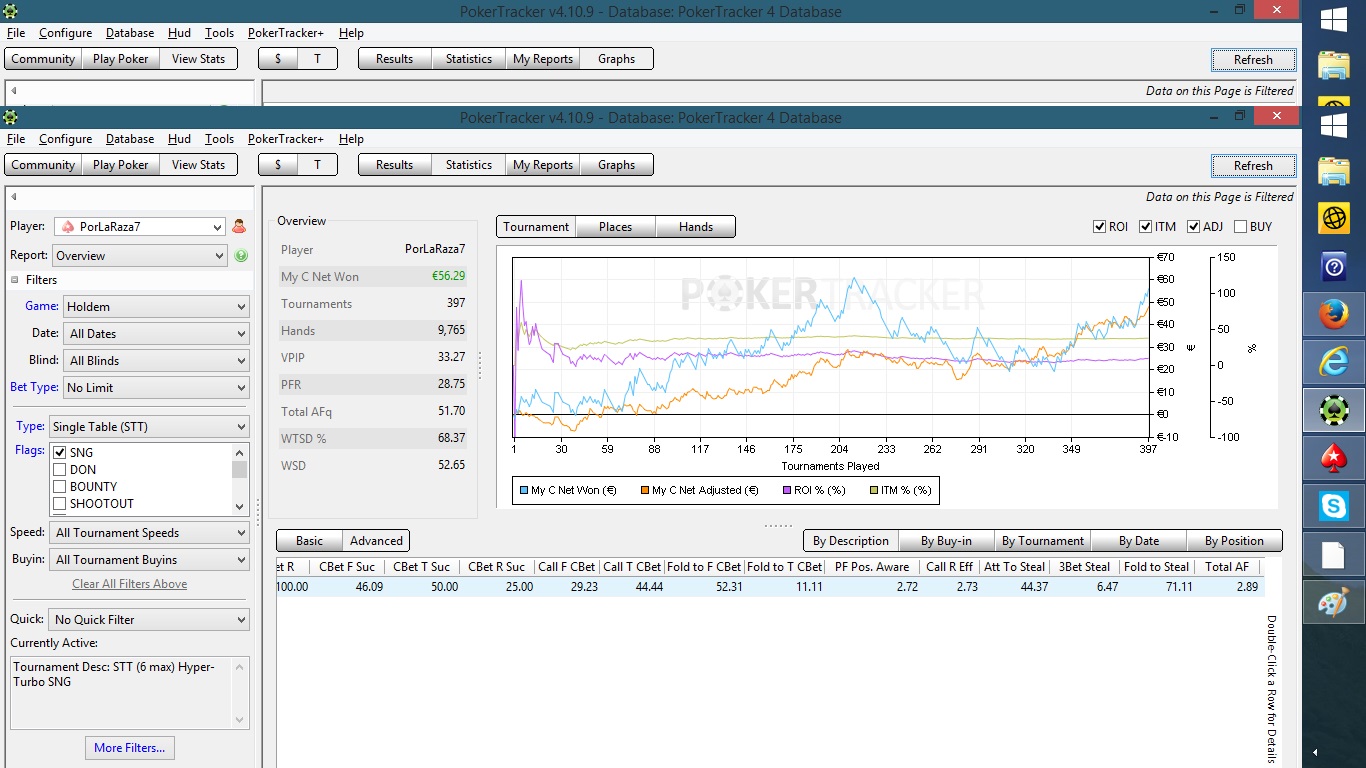Open the Report dropdown set to Overview

click(x=140, y=256)
